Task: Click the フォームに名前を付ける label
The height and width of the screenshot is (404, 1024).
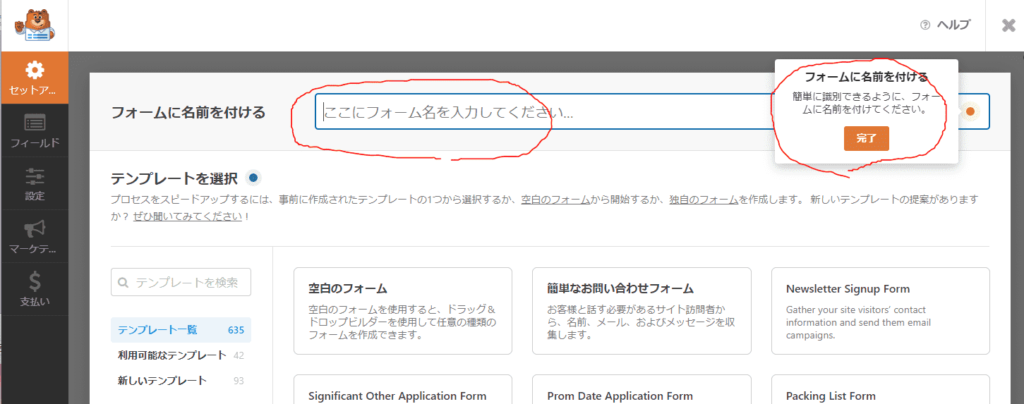Action: click(x=189, y=112)
